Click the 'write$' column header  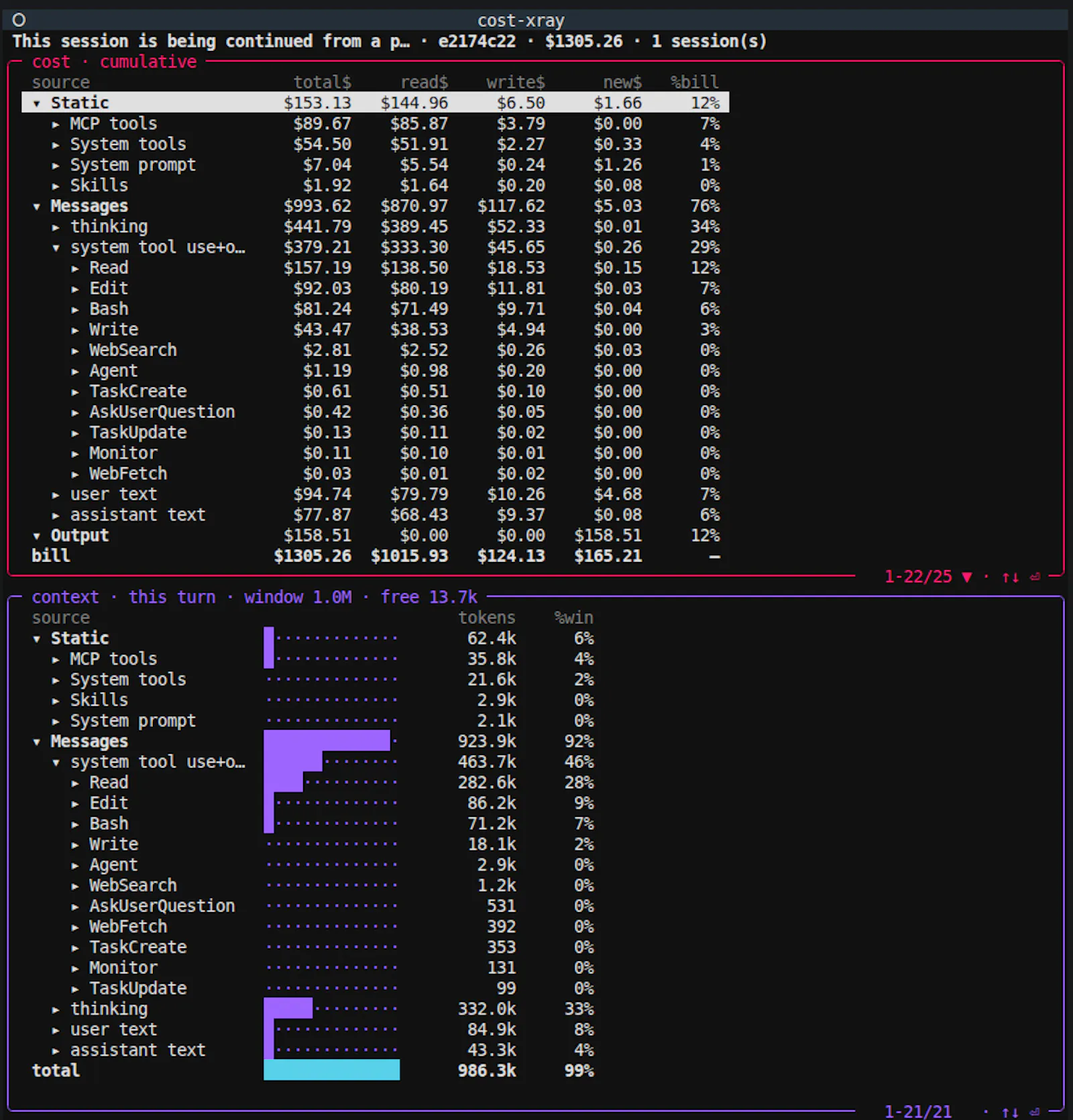pyautogui.click(x=516, y=82)
